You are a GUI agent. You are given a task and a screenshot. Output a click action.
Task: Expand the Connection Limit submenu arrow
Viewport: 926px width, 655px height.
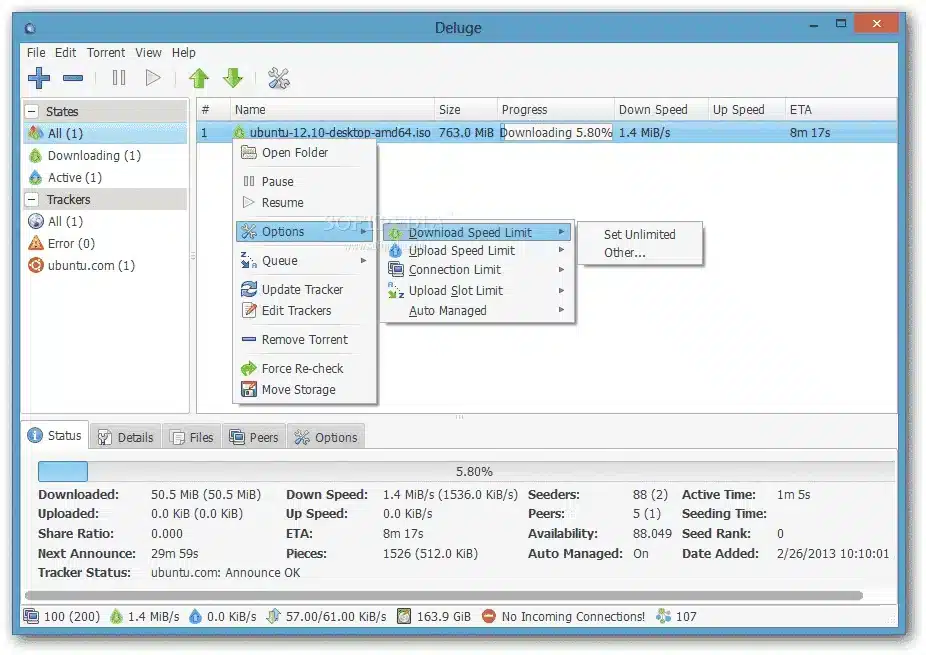pyautogui.click(x=562, y=269)
